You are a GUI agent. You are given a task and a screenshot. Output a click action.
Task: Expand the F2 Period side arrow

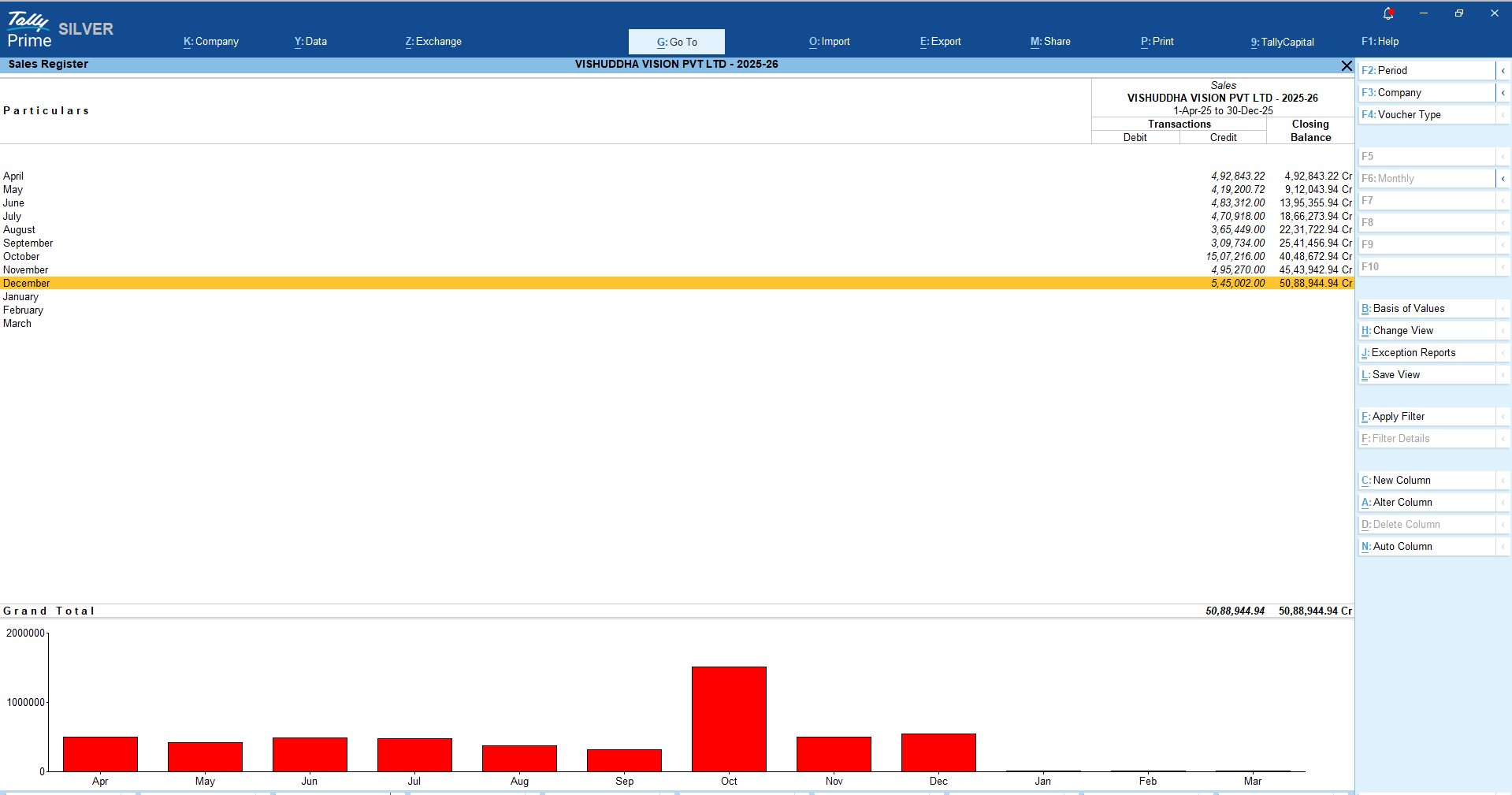coord(1503,71)
